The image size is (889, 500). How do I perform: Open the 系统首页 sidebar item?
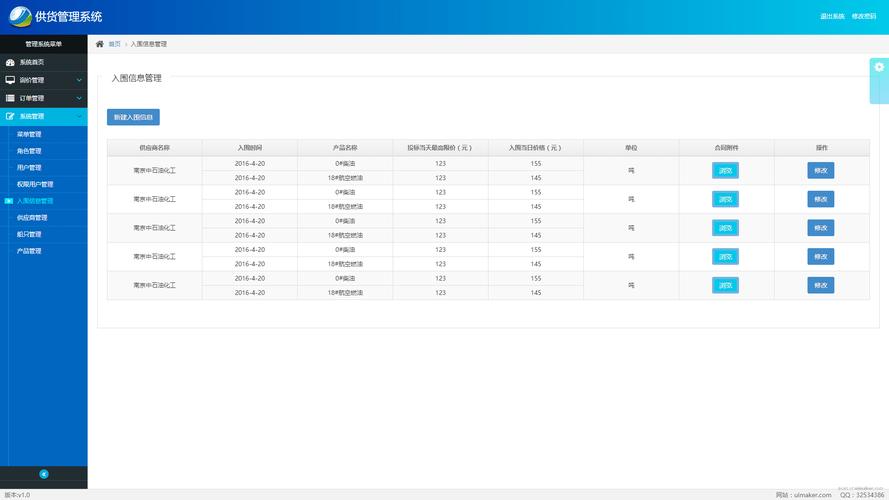[x=44, y=62]
